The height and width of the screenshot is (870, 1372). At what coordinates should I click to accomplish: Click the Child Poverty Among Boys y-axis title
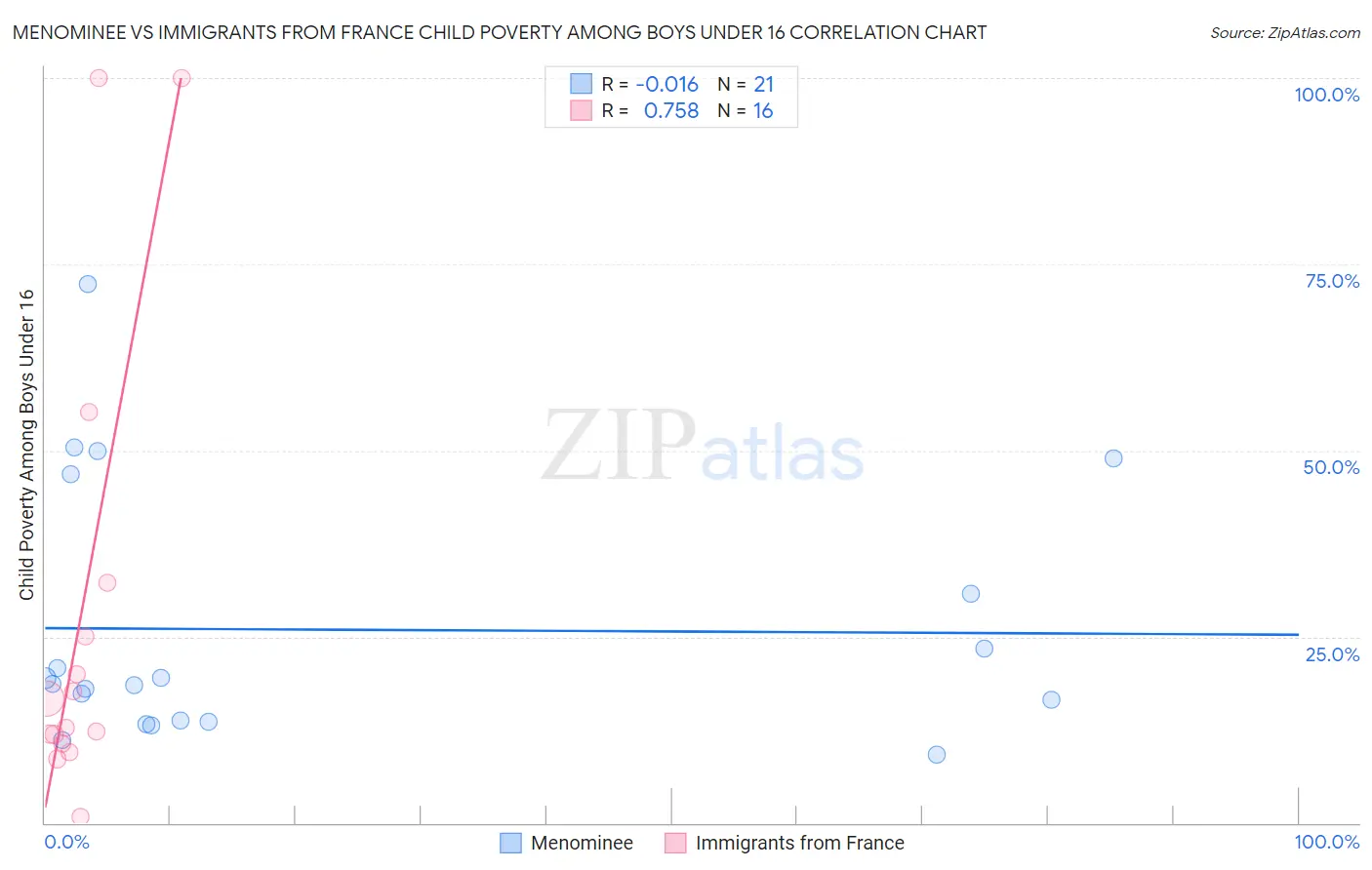tap(26, 445)
